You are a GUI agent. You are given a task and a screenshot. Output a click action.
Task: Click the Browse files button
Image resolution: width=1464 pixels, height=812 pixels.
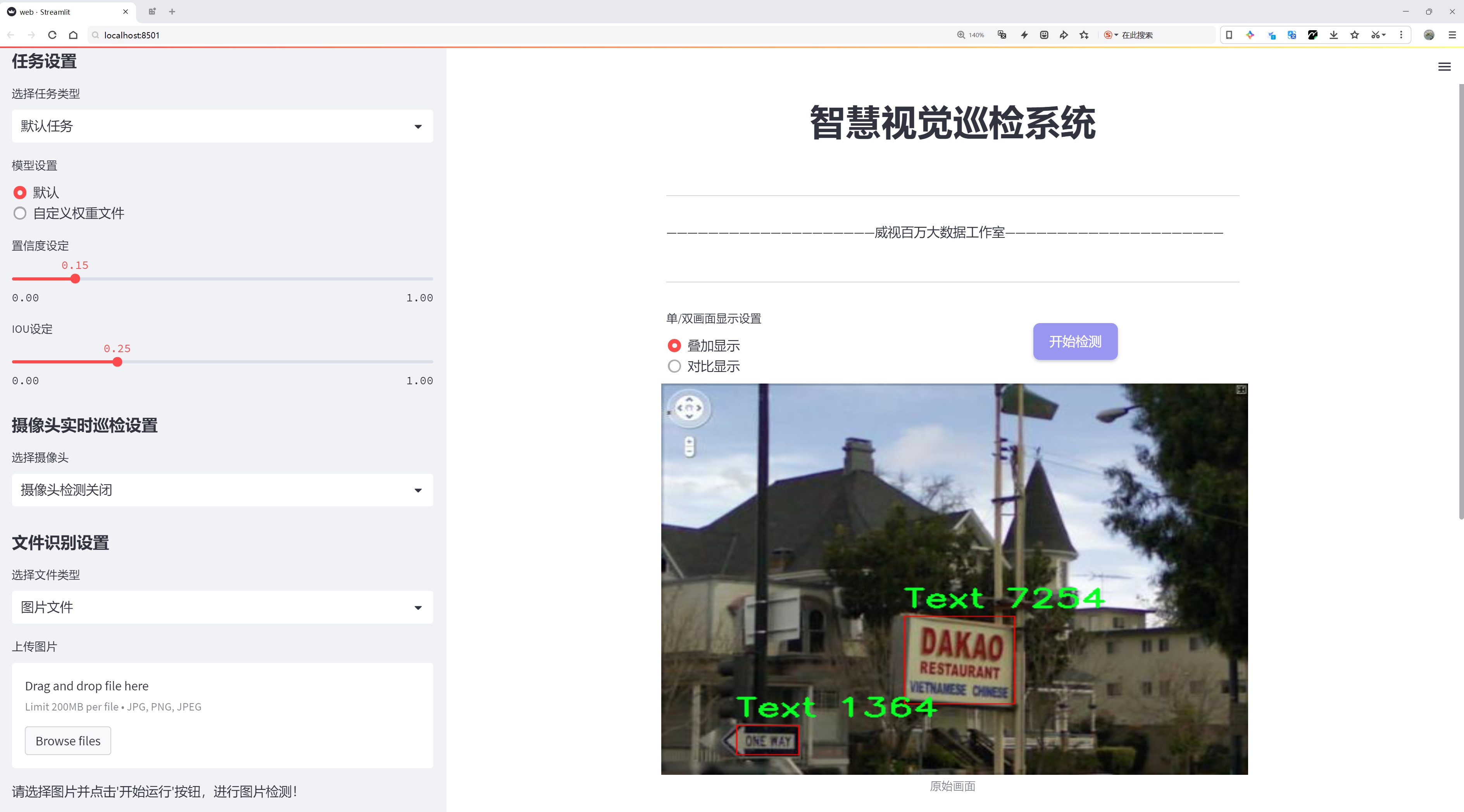(67, 741)
